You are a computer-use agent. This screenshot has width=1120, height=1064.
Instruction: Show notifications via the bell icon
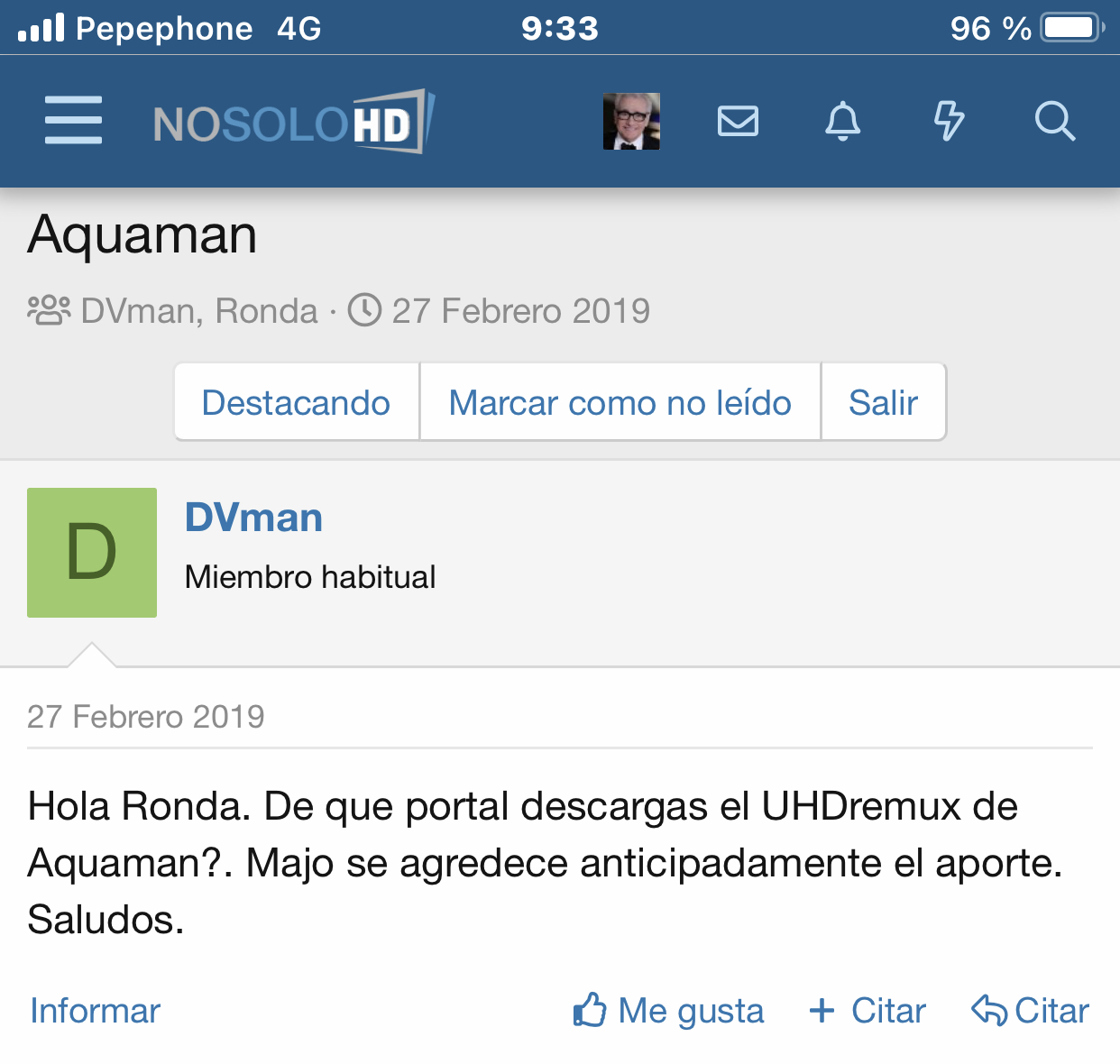(x=842, y=121)
